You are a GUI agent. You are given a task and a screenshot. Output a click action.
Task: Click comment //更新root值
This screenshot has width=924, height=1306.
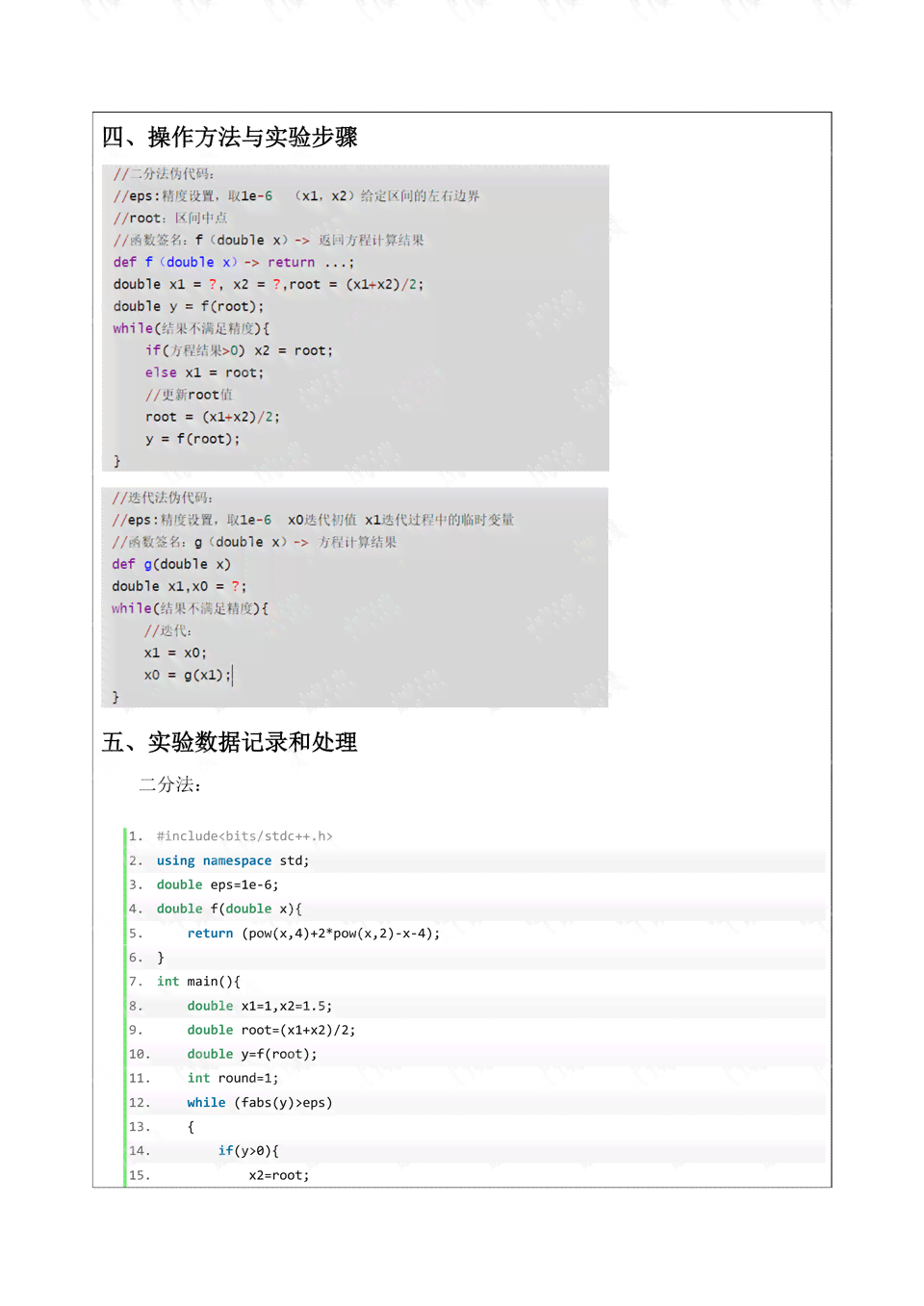point(189,395)
